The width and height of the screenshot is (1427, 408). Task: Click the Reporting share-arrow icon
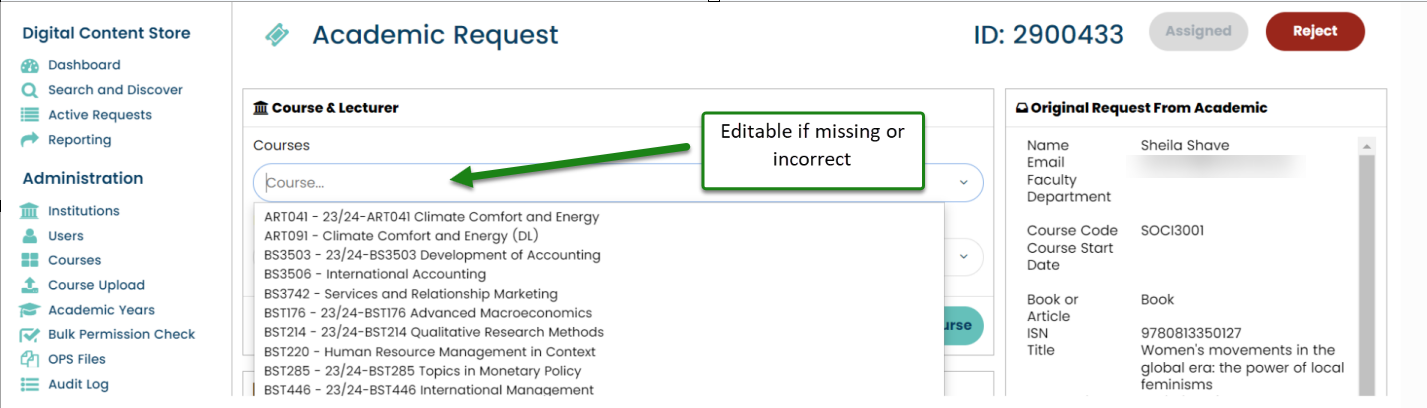[x=29, y=140]
